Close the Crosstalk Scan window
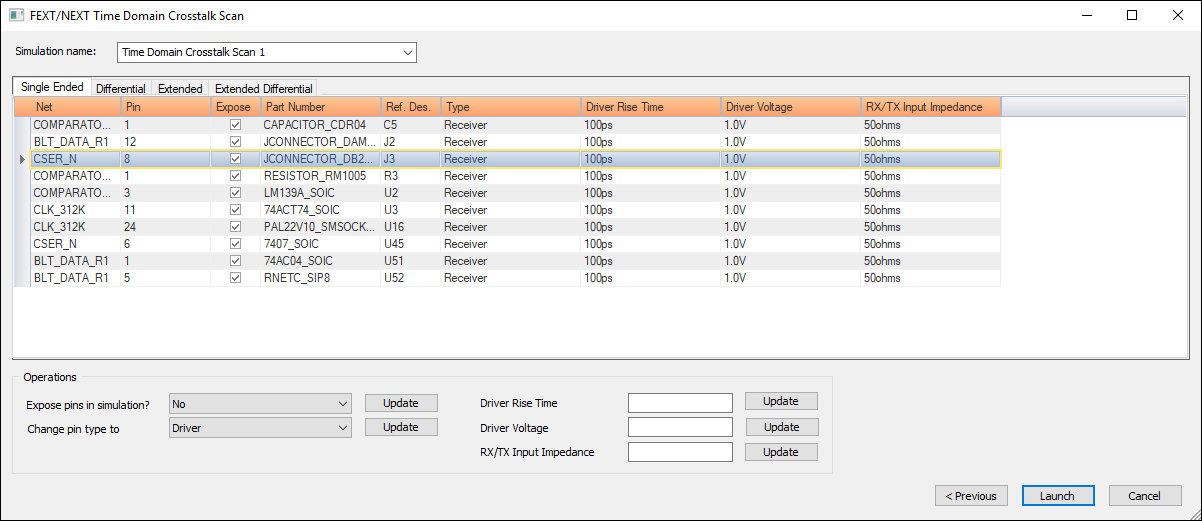 click(1178, 16)
